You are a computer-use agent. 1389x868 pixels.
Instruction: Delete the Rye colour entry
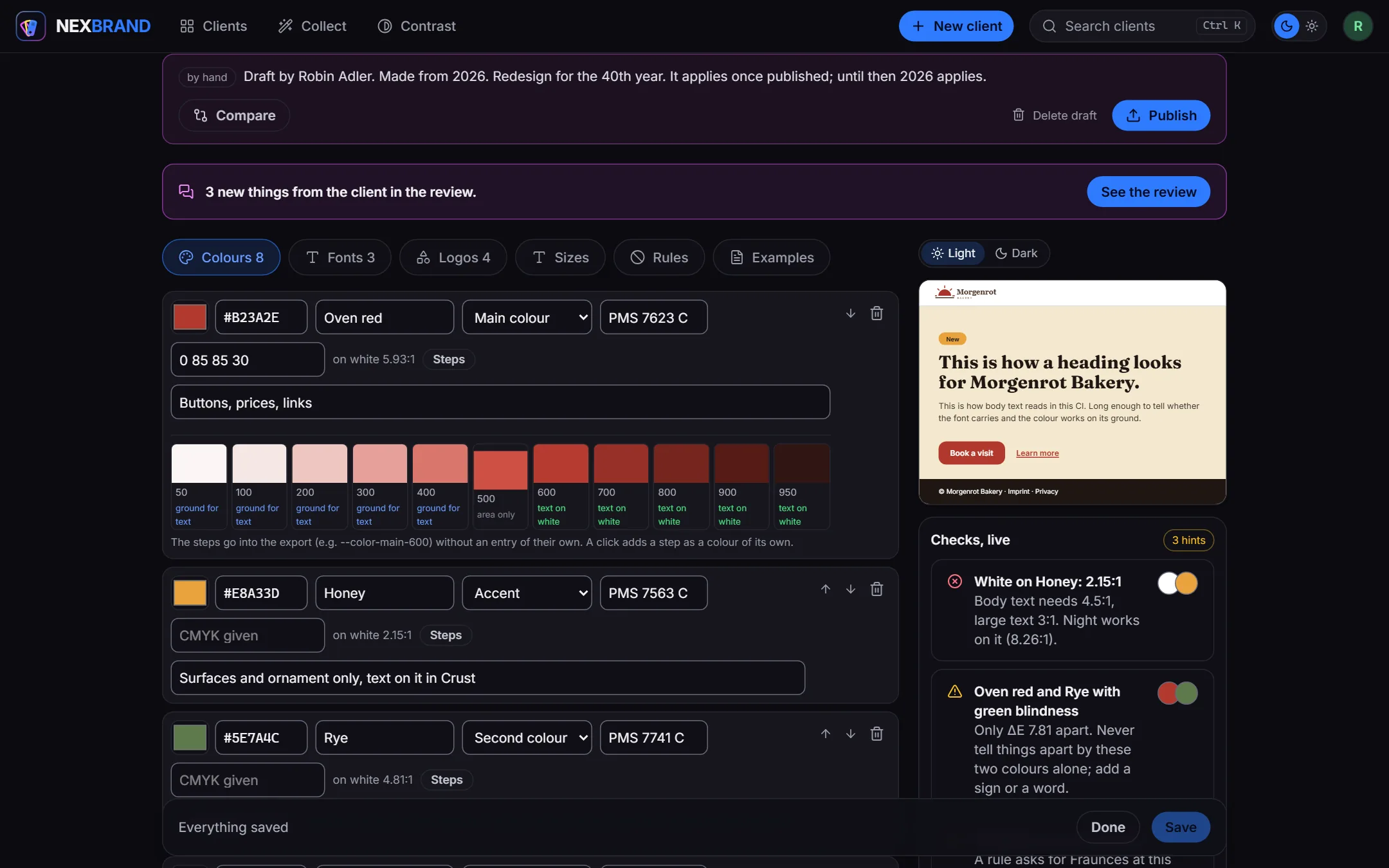point(876,734)
